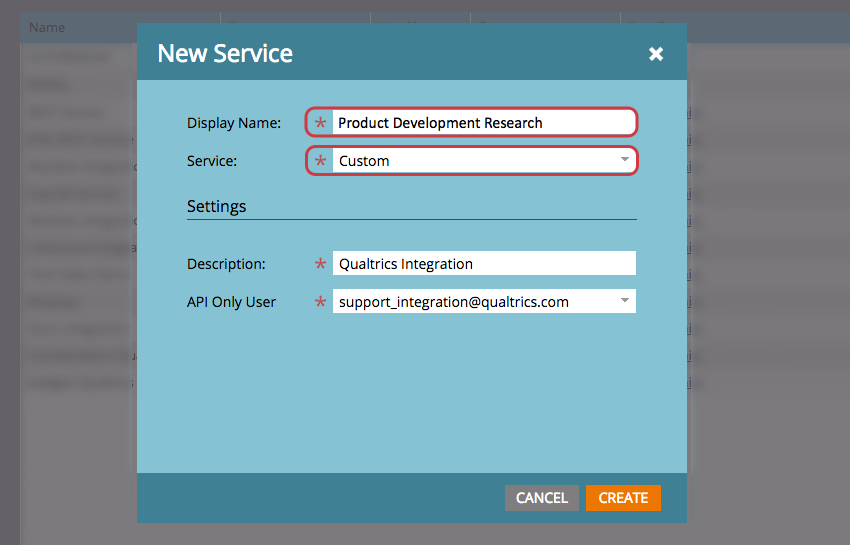This screenshot has height=545, width=850.
Task: Click the API Only User label
Action: (231, 301)
